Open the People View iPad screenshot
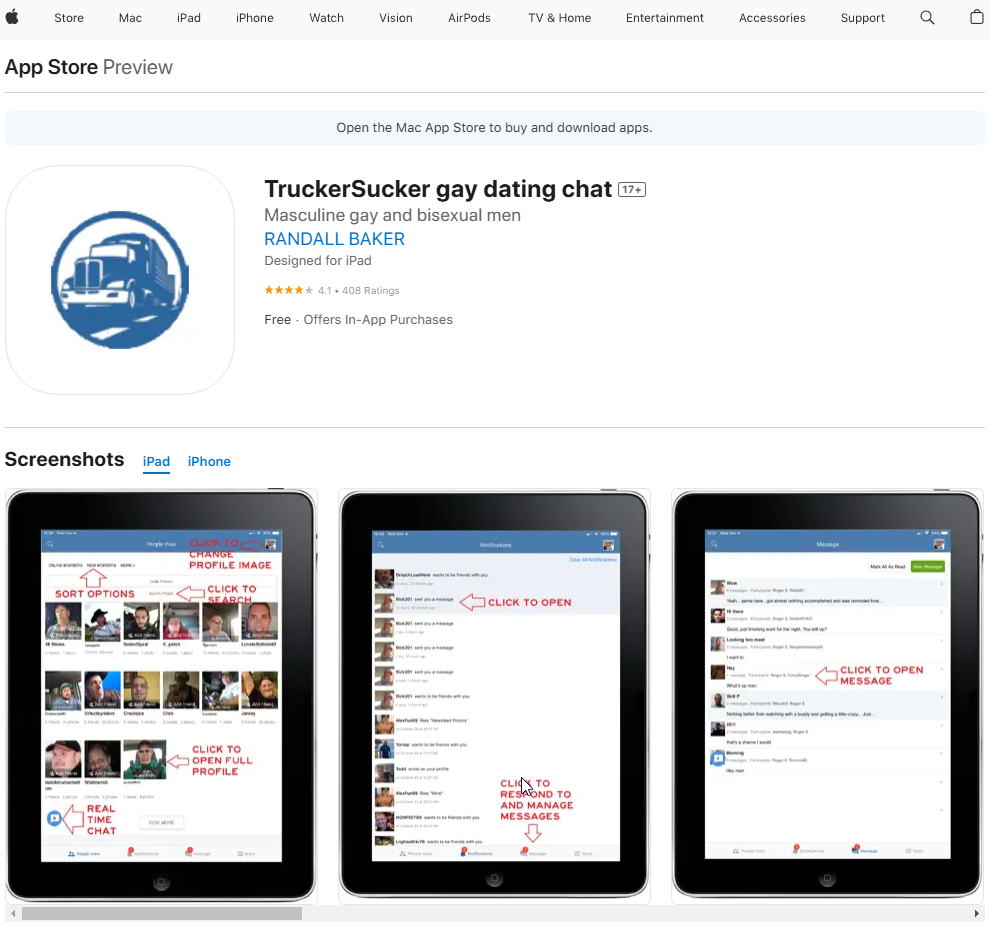 tap(161, 695)
